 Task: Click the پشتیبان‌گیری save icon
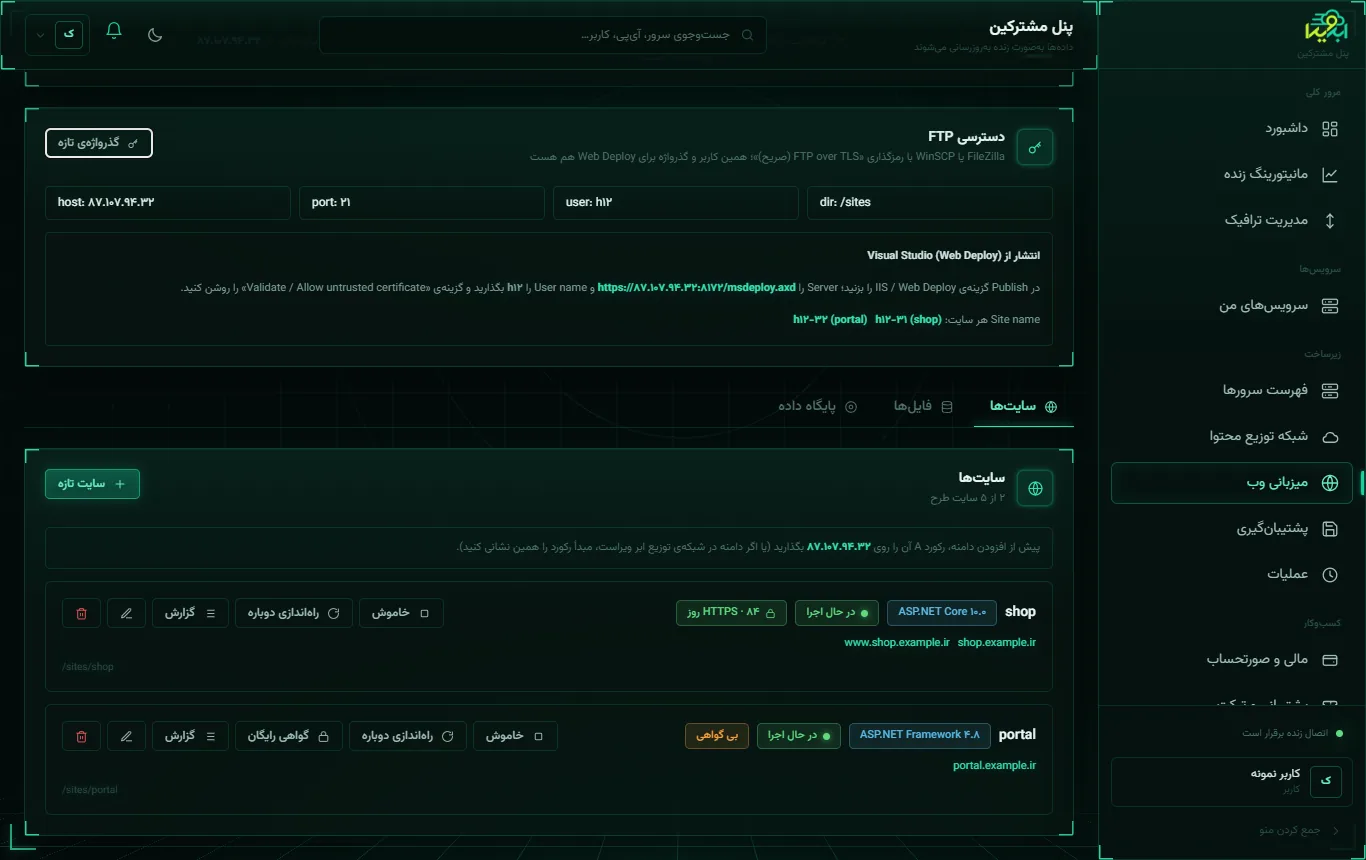pyautogui.click(x=1330, y=529)
